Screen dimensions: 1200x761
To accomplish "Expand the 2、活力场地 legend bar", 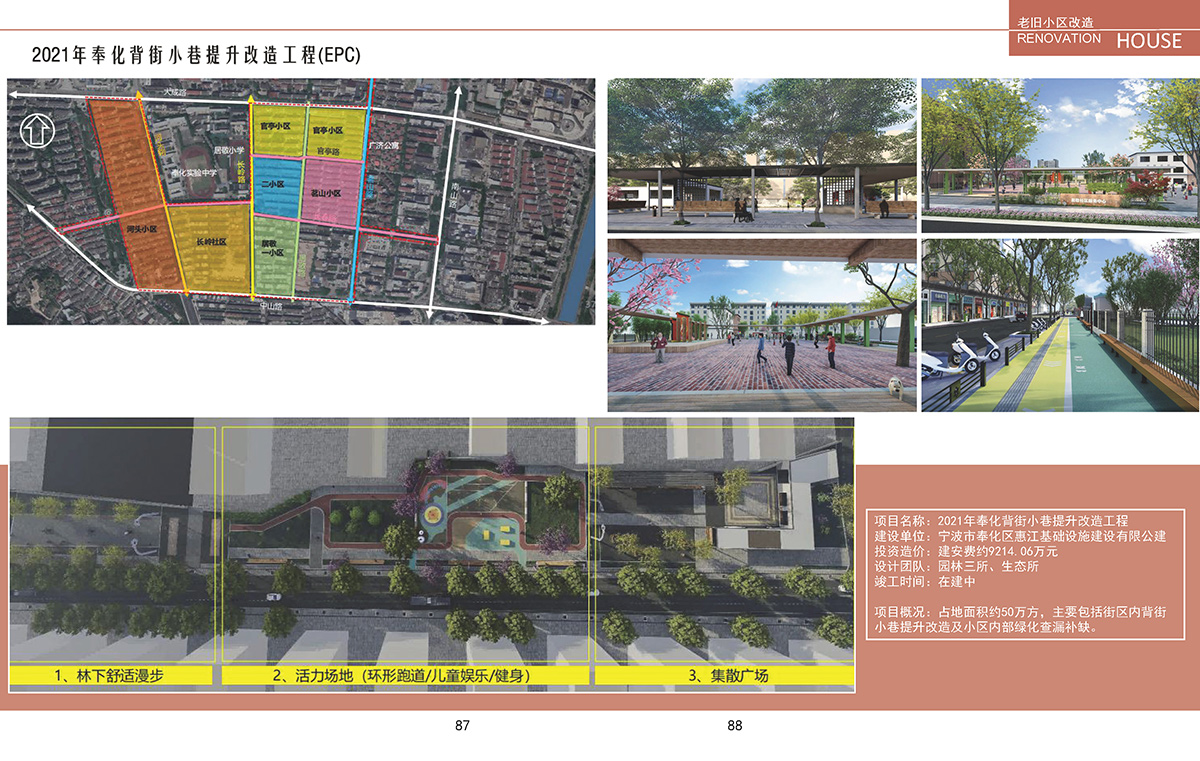I will pos(405,674).
